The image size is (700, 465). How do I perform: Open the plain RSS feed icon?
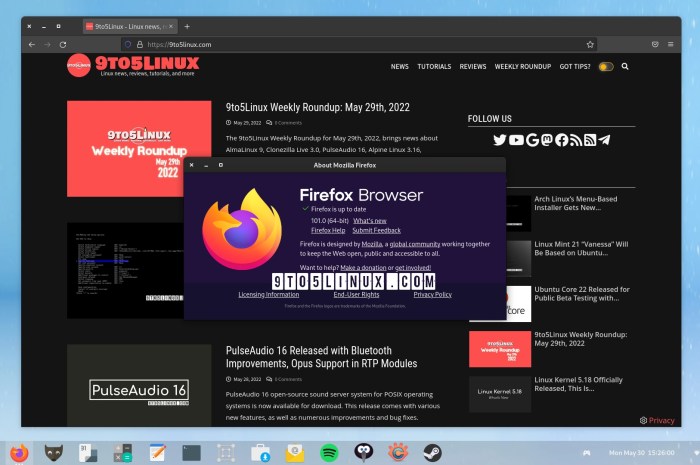576,140
